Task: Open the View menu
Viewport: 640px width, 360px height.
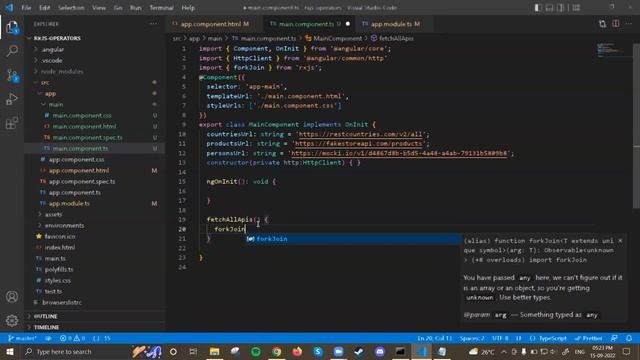Action: point(99,8)
